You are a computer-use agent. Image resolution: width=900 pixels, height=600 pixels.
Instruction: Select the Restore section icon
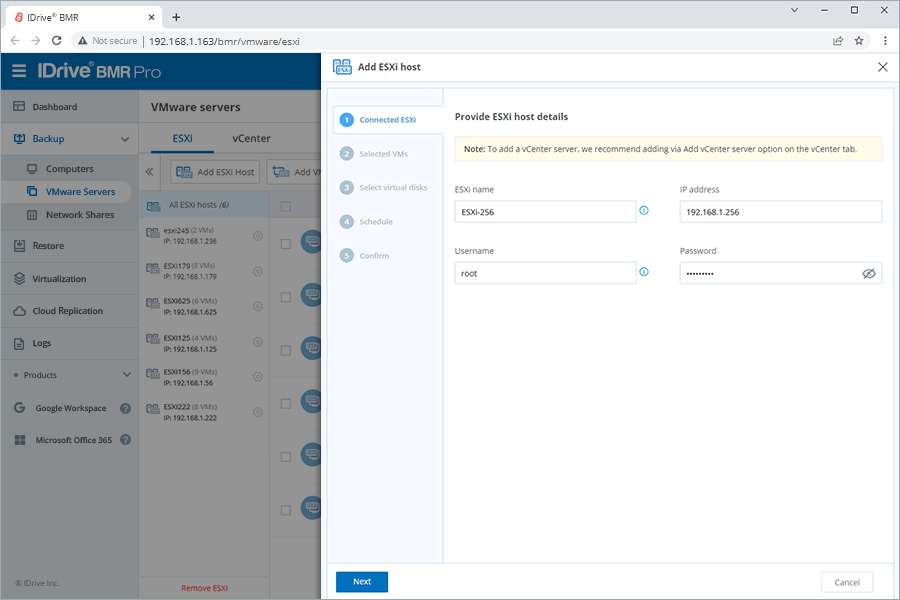19,246
